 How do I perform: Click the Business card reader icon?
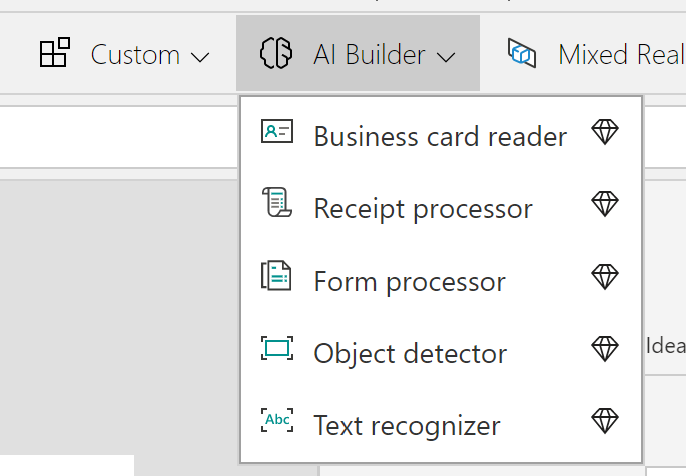[x=277, y=132]
